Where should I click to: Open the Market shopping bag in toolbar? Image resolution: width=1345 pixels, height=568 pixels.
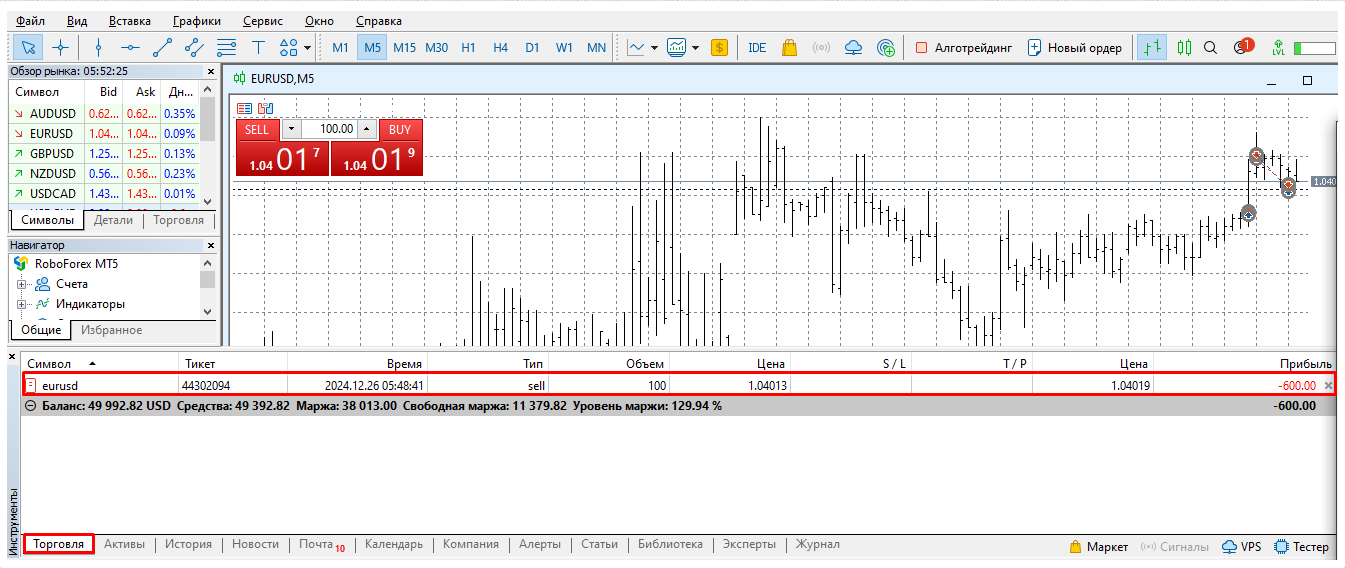point(789,47)
